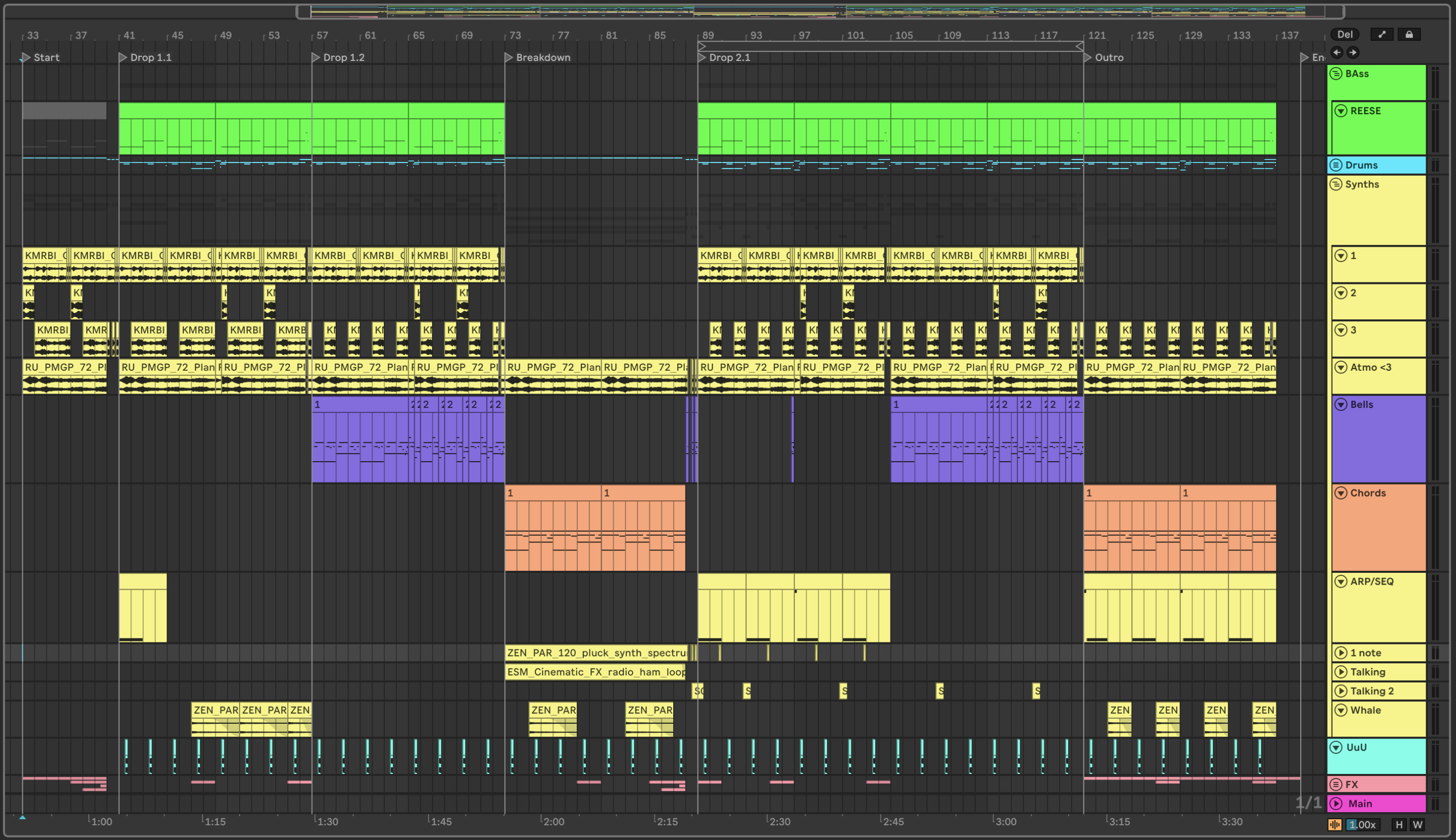Expand the Talking 2 track
The height and width of the screenshot is (840, 1456).
[1341, 691]
